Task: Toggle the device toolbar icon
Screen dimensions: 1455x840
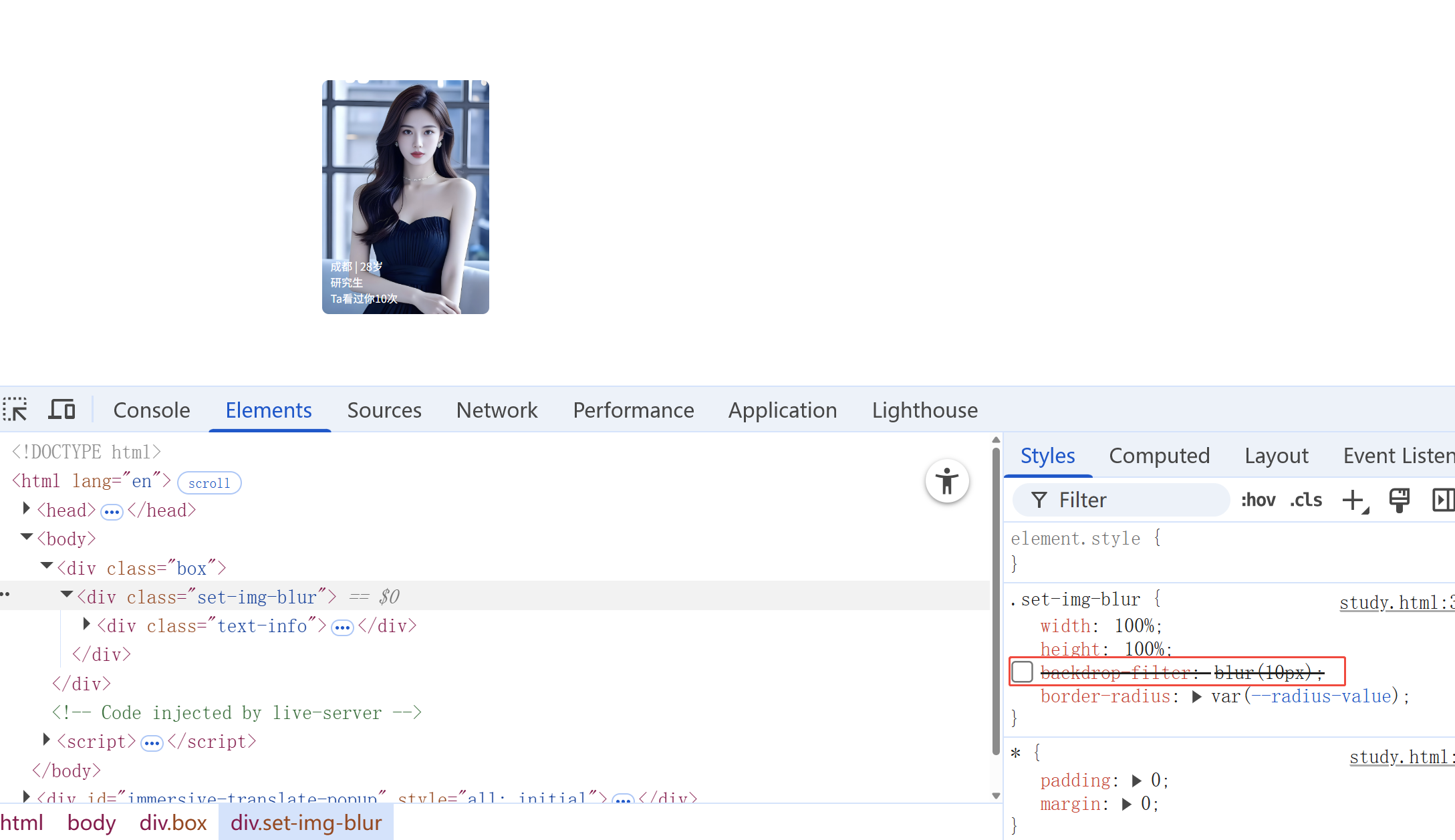Action: pos(61,409)
